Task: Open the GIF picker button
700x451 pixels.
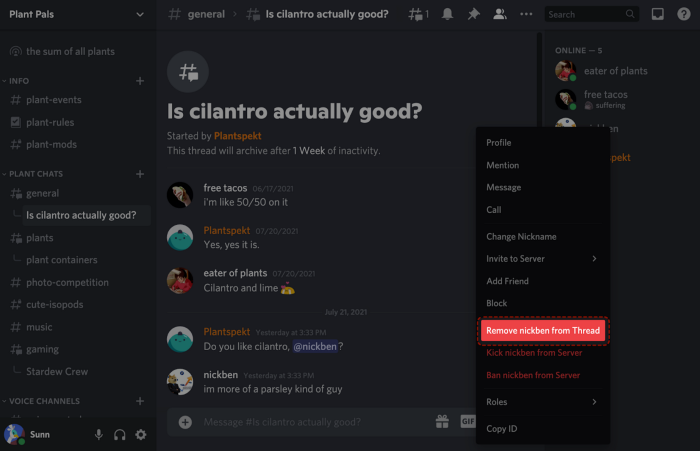Action: coord(467,421)
